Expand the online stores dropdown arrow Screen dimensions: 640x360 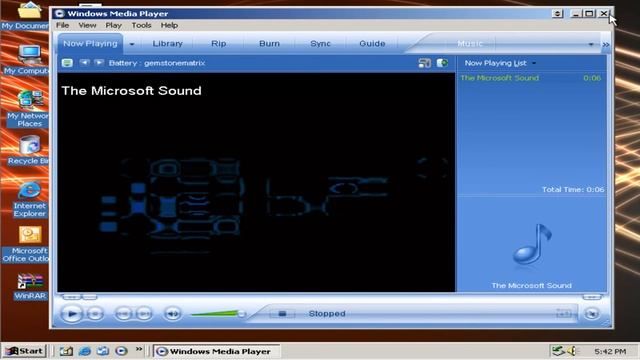591,44
